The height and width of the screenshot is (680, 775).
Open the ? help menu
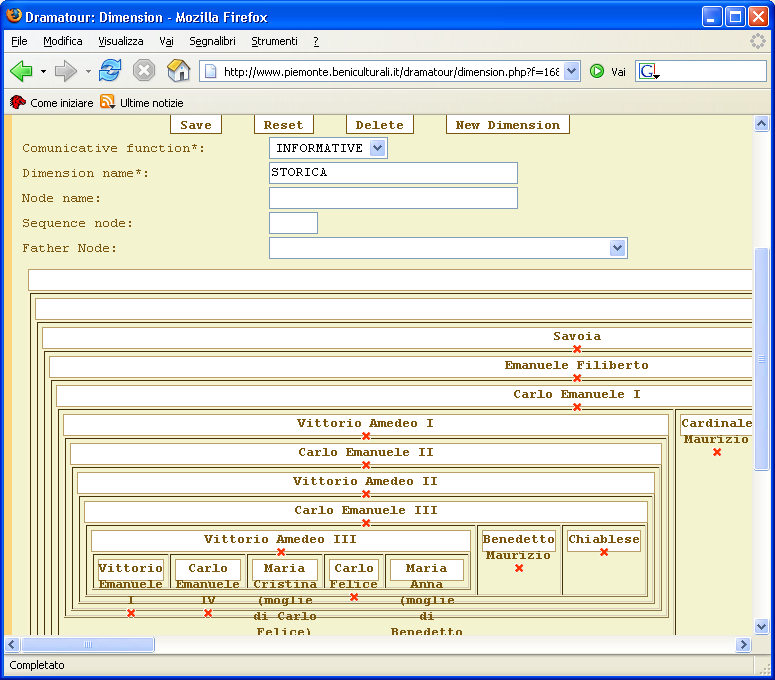[x=316, y=42]
